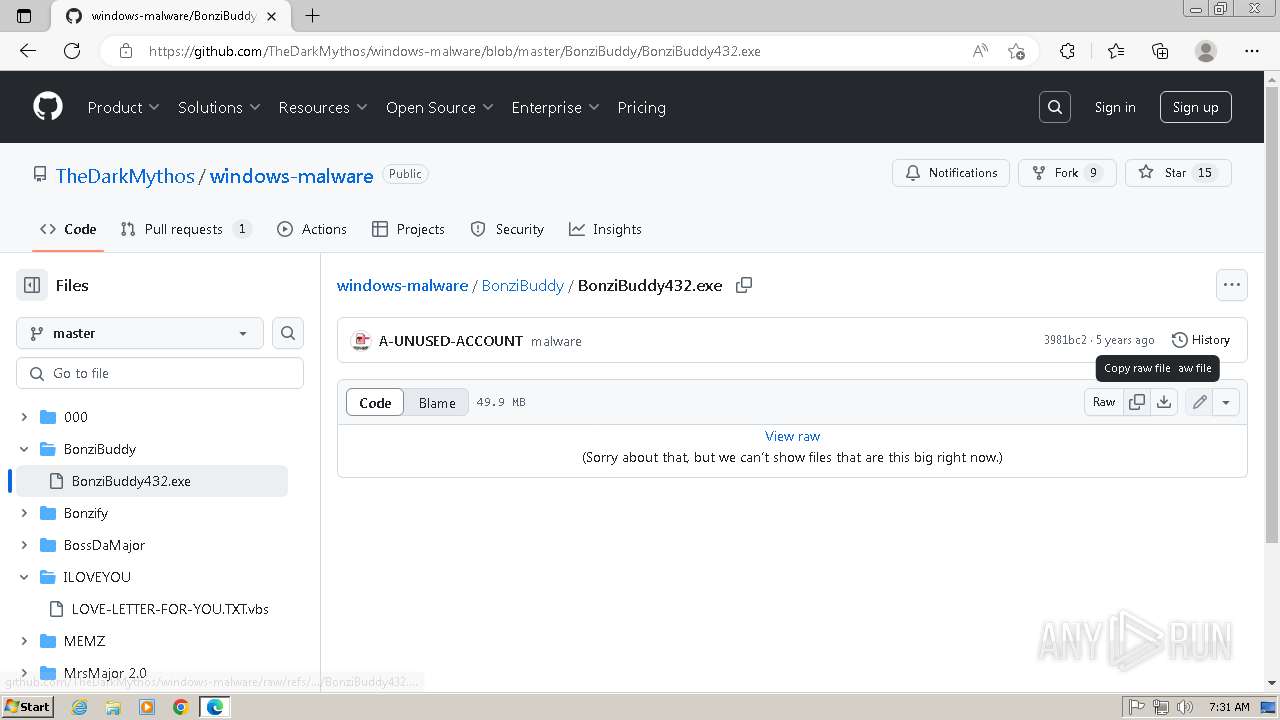Add this page to favorites star icon
Screen dimensions: 1280x720
coord(1017,51)
